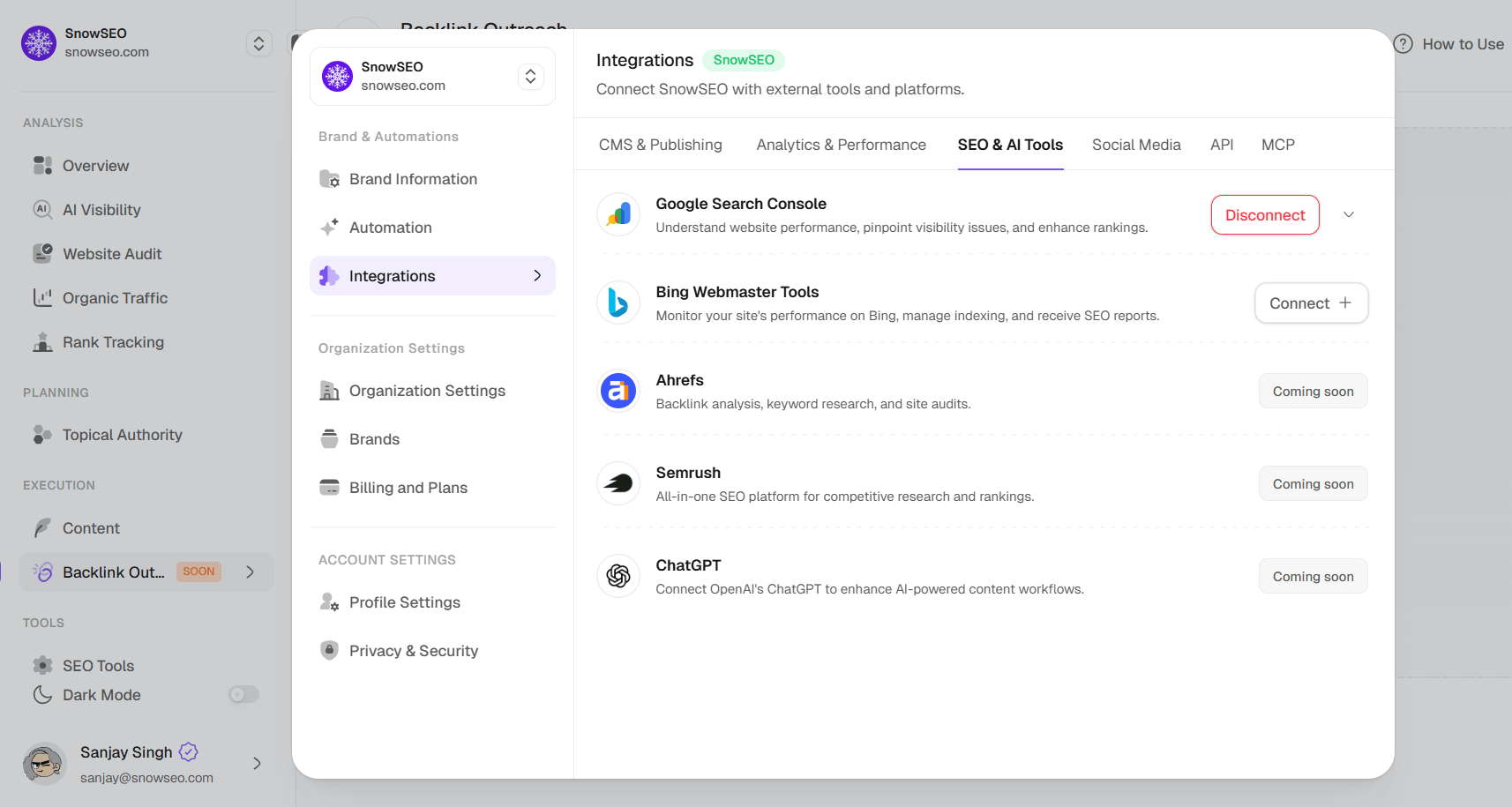Screen dimensions: 1512x807
Task: Go to Profile Settings
Action: [x=432, y=602]
